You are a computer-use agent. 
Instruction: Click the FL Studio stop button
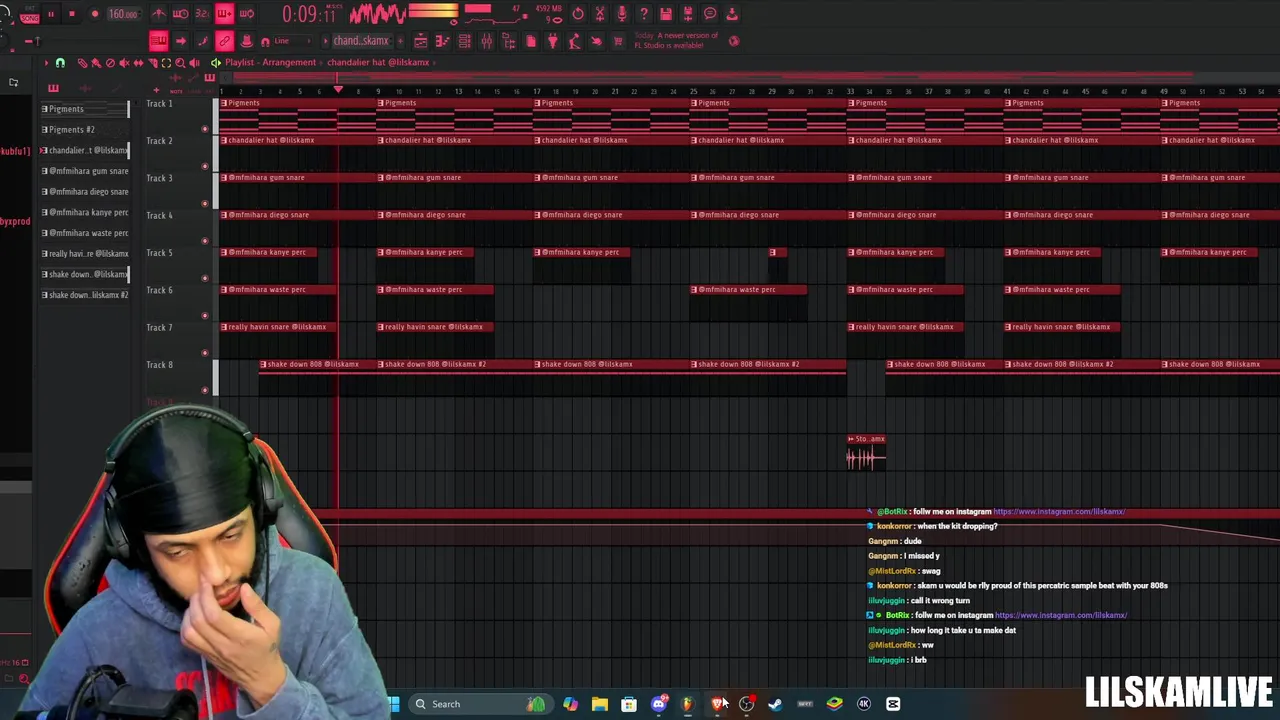[72, 14]
